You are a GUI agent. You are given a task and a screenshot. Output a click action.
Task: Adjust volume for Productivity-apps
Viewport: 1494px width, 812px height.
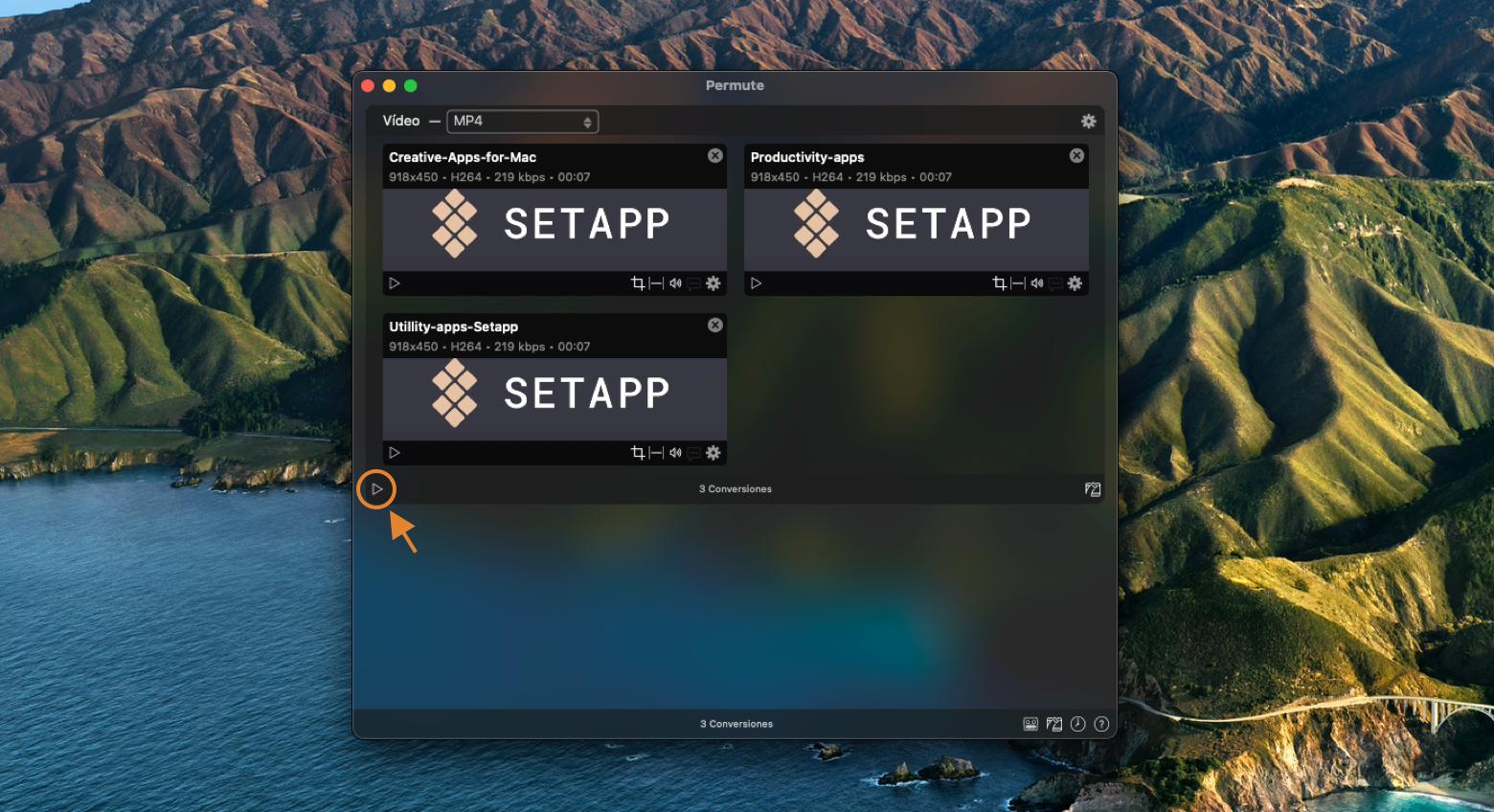click(x=1037, y=283)
